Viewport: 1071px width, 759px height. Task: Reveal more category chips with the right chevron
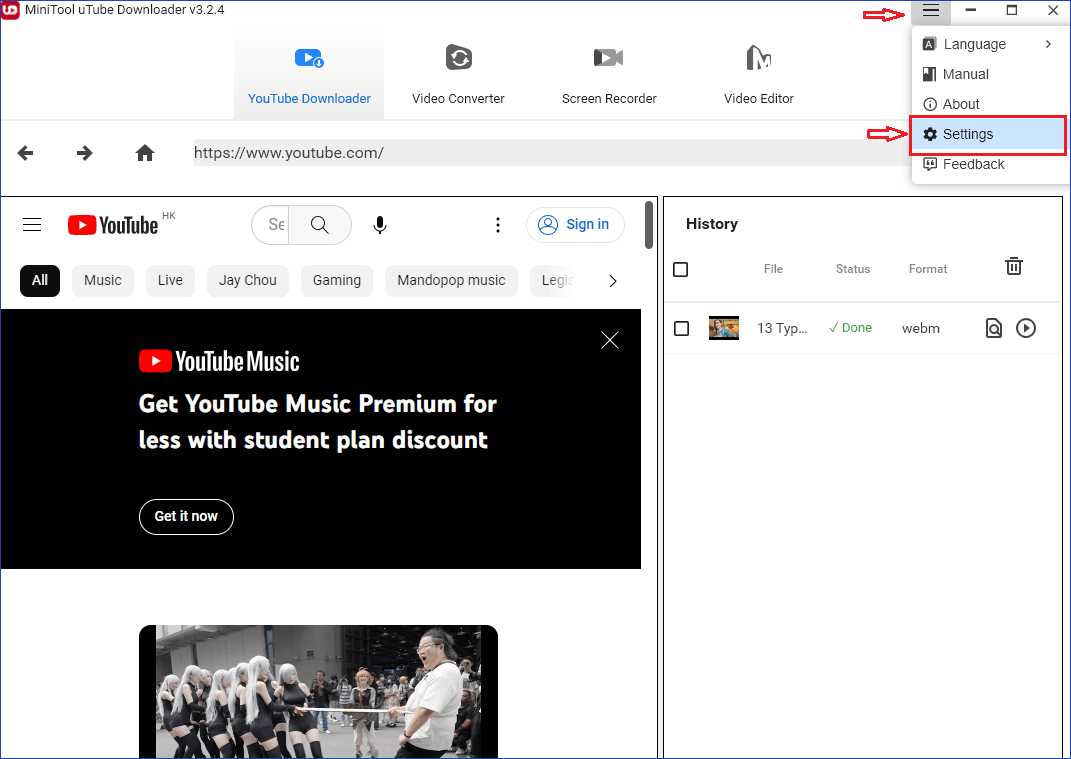[612, 281]
